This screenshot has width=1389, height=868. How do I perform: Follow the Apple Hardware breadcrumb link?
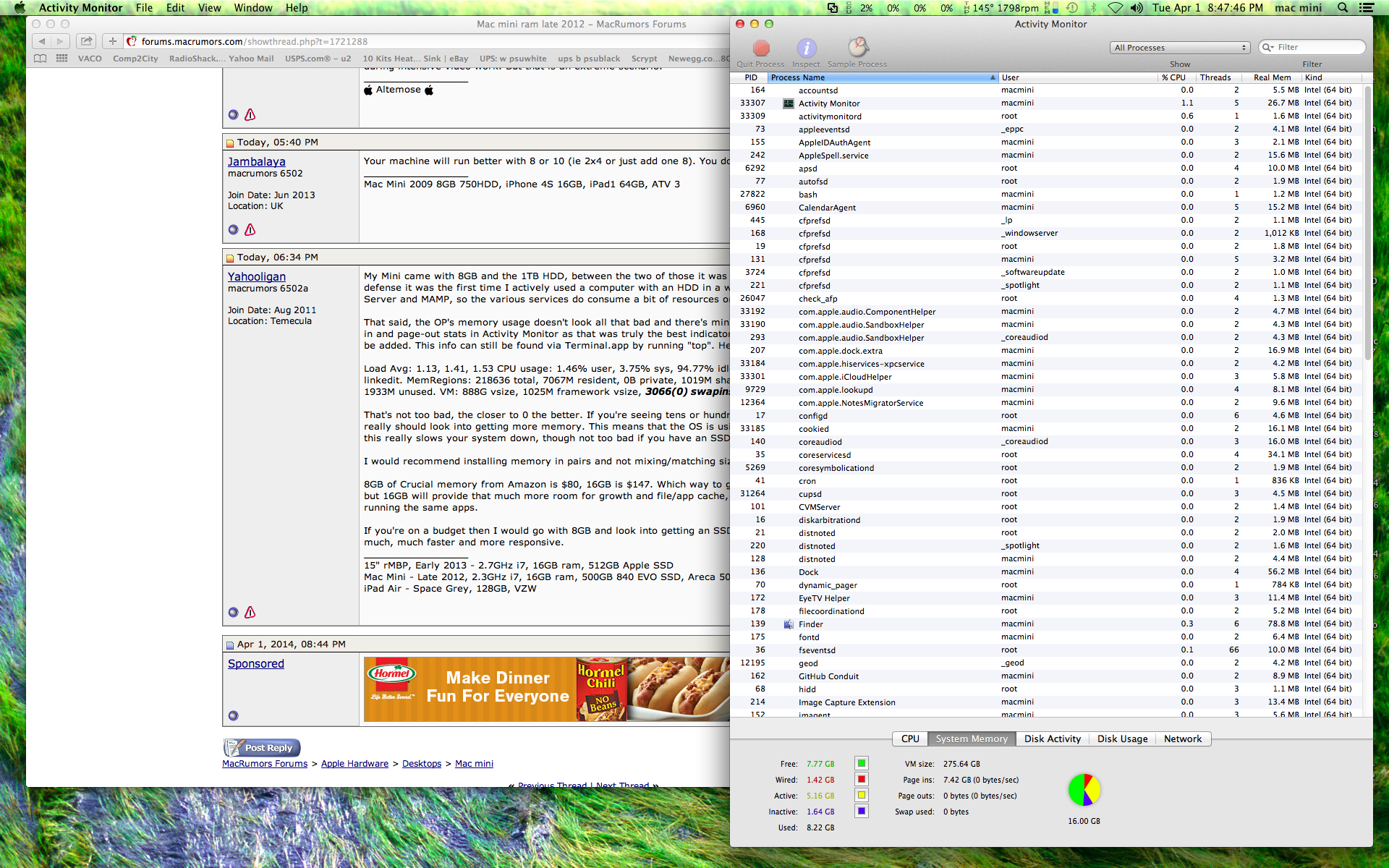coord(354,764)
